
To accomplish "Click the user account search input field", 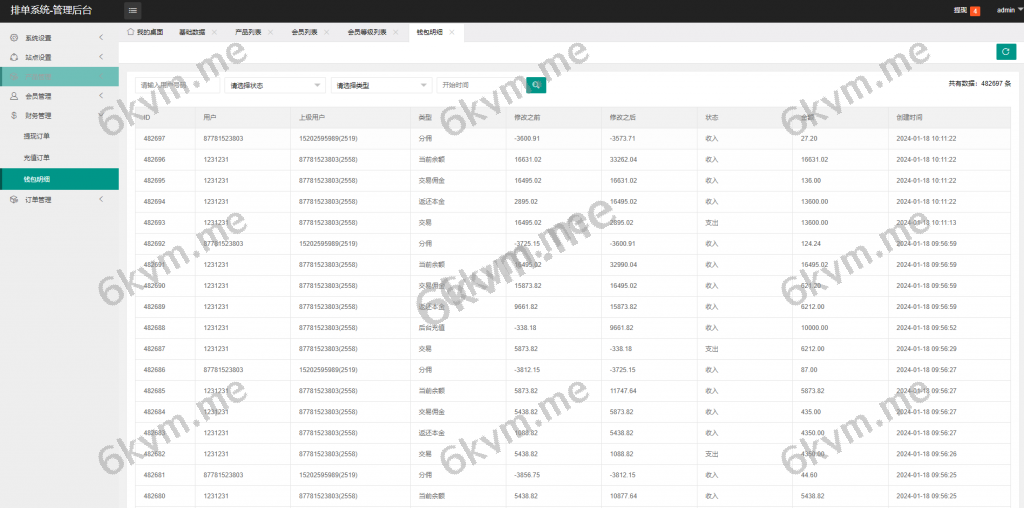I will [177, 86].
